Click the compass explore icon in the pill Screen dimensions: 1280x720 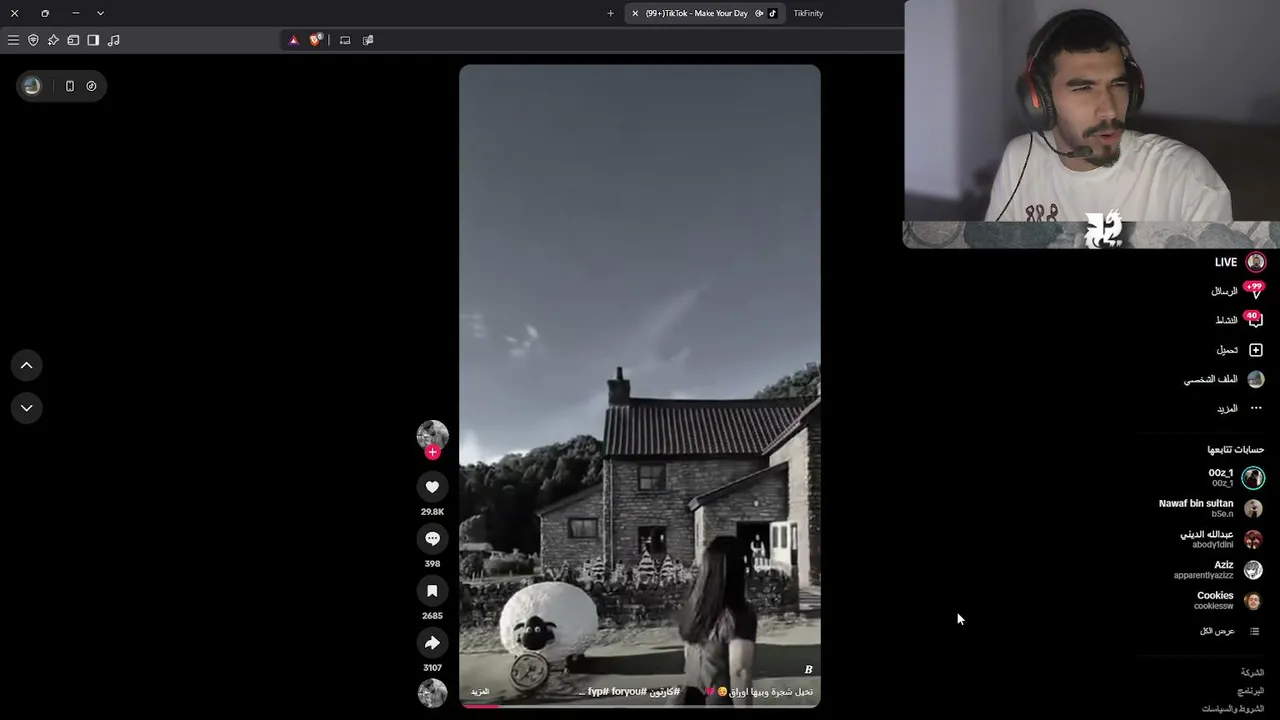click(91, 86)
